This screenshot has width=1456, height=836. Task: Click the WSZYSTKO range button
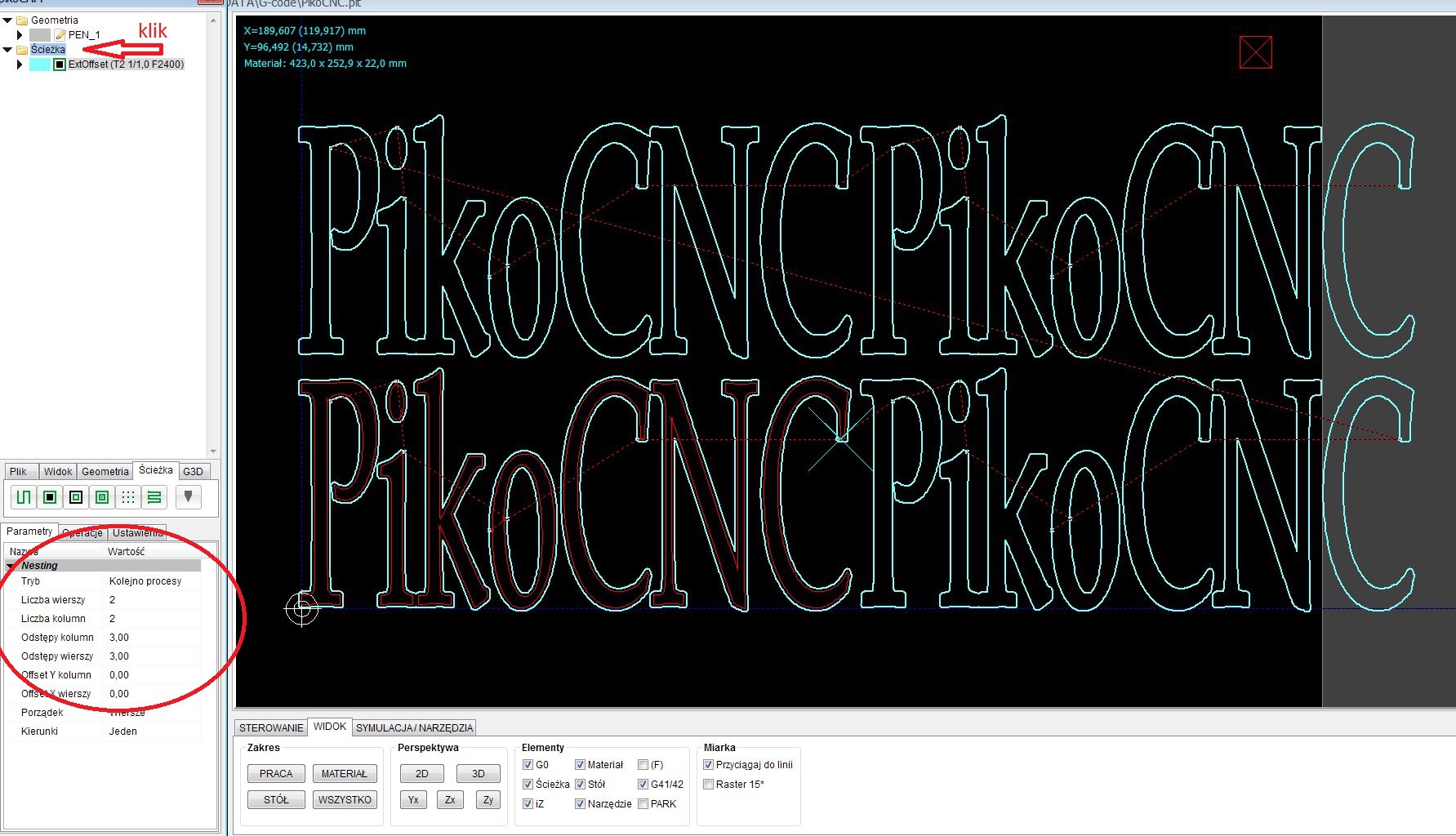point(345,800)
